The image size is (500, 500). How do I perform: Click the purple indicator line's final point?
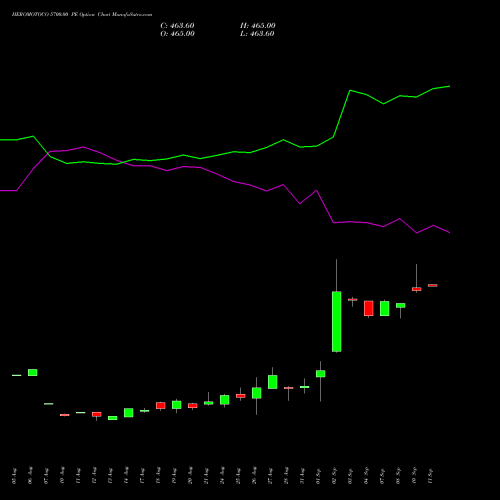450,233
